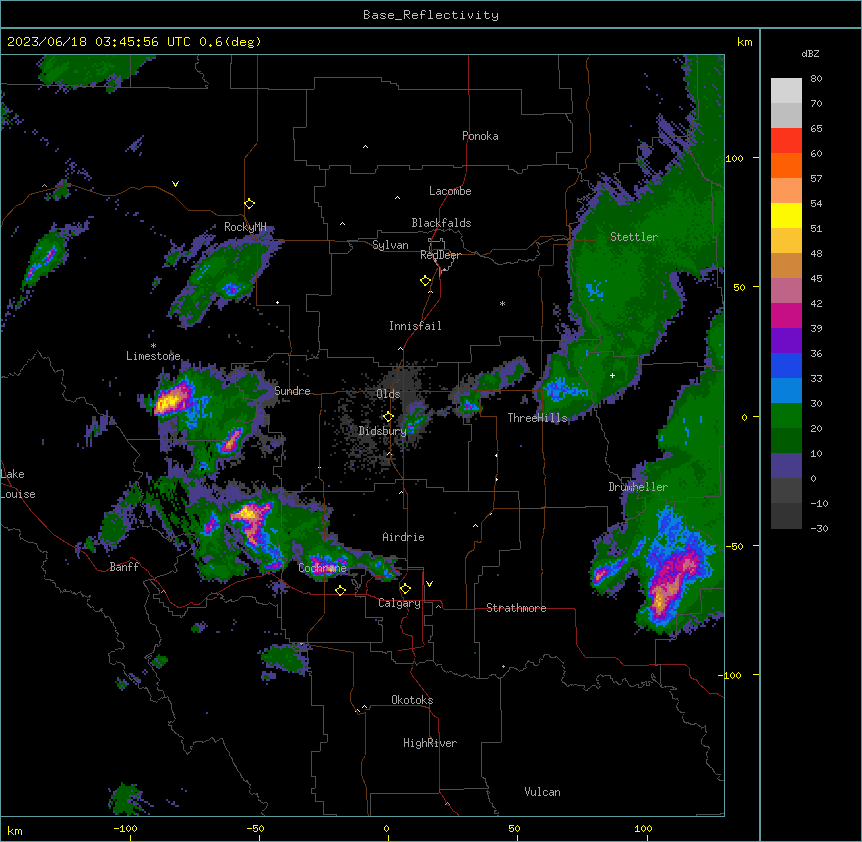Click the HighRiver town label
862x842 pixels.
click(430, 743)
